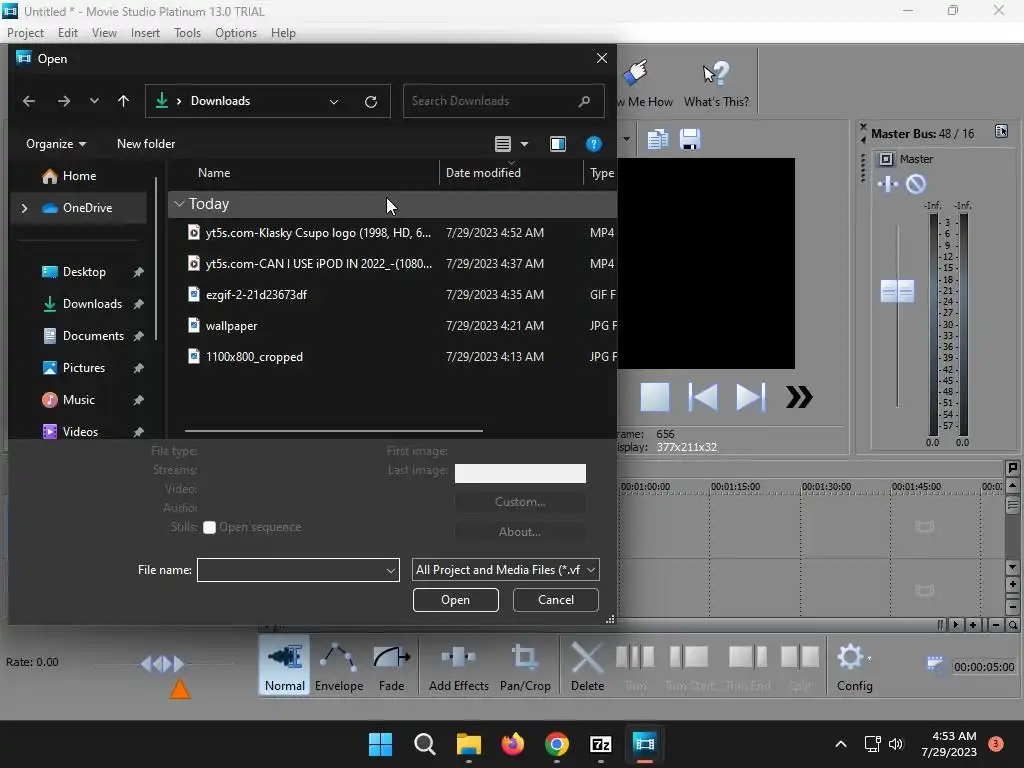This screenshot has height=768, width=1024.
Task: Go to next frame in preview
Action: (750, 397)
